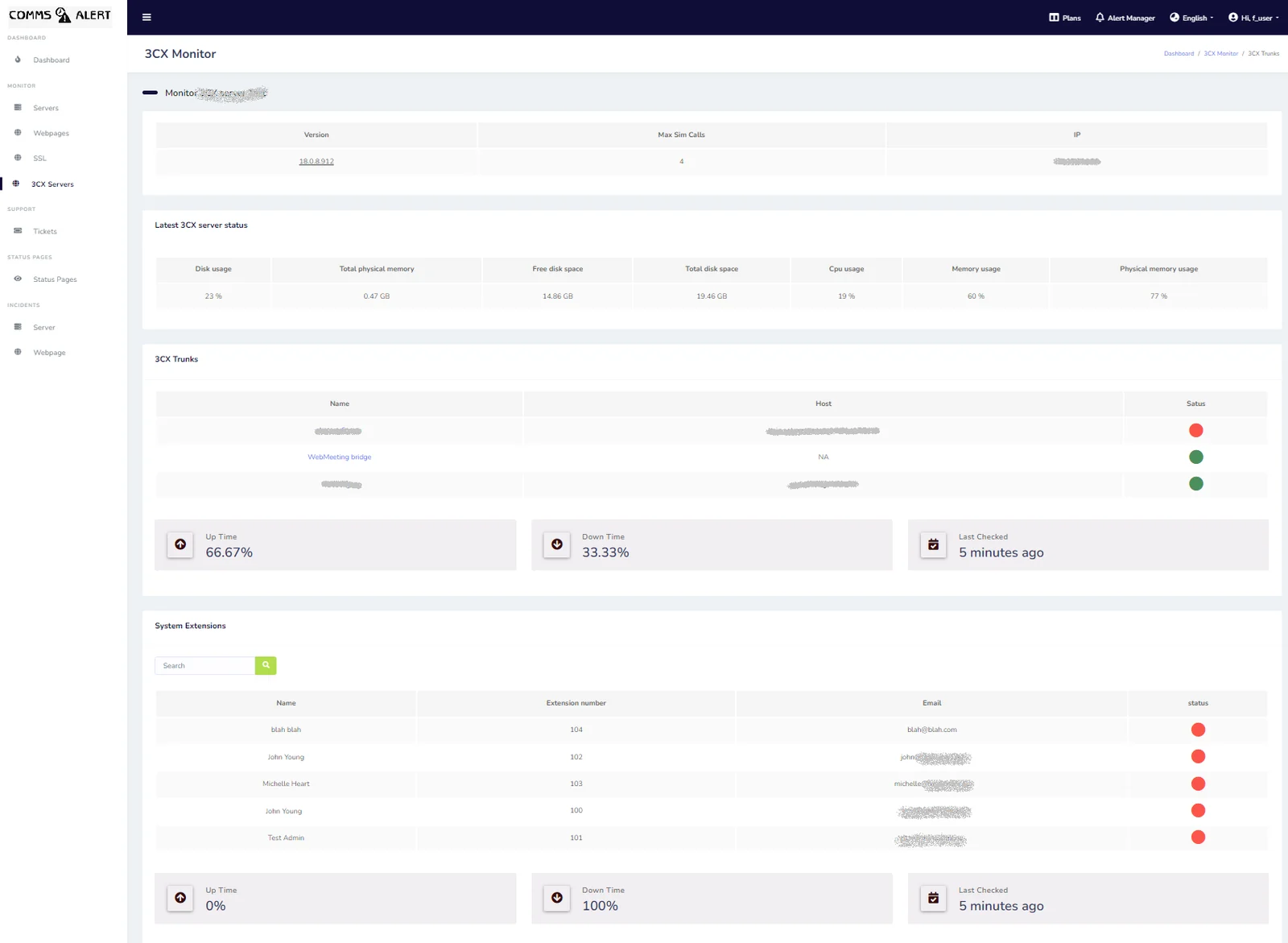This screenshot has height=943, width=1288.
Task: Select 3CX Servers in sidebar
Action: (52, 184)
